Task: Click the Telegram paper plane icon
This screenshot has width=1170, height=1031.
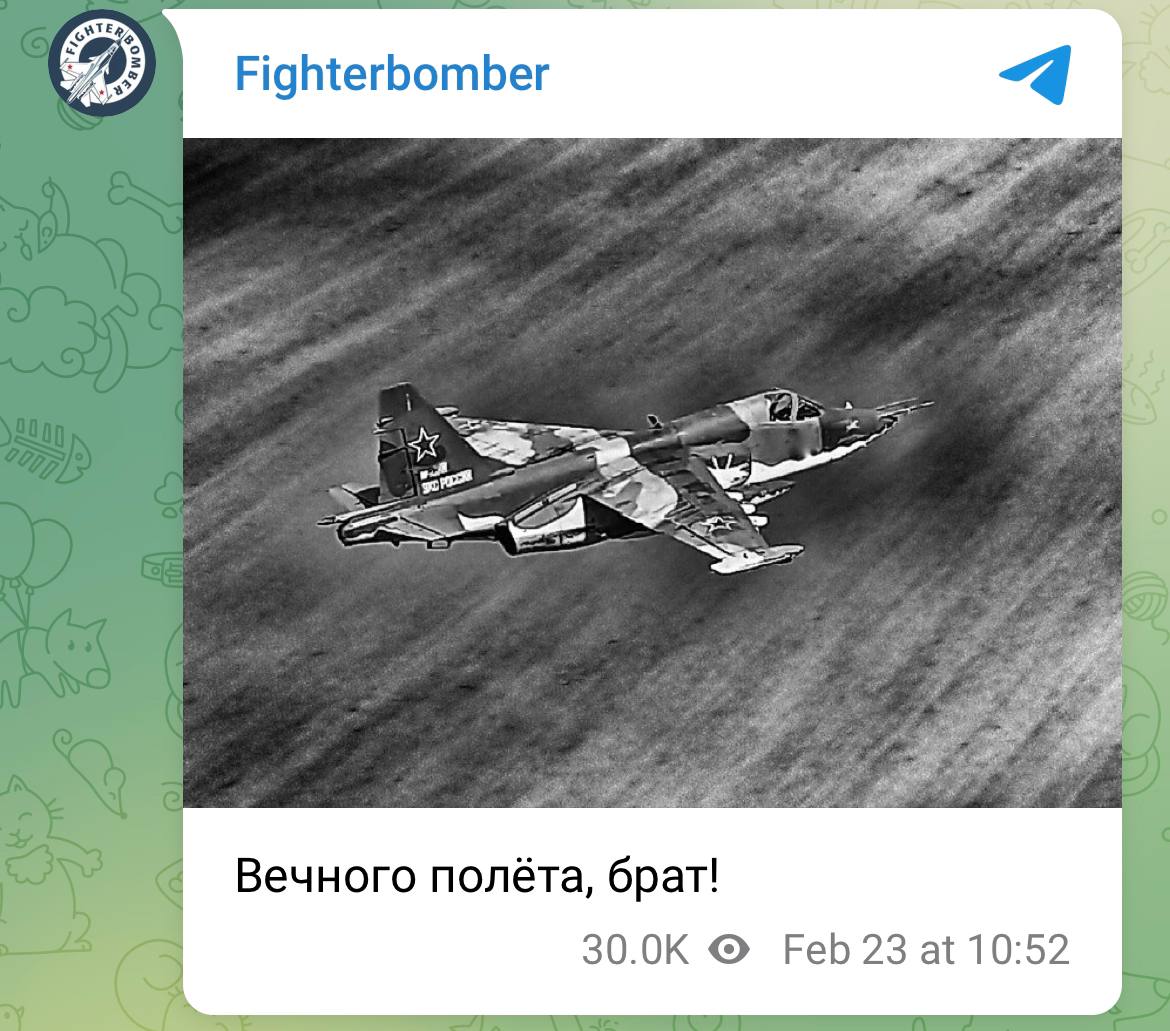Action: (1036, 74)
